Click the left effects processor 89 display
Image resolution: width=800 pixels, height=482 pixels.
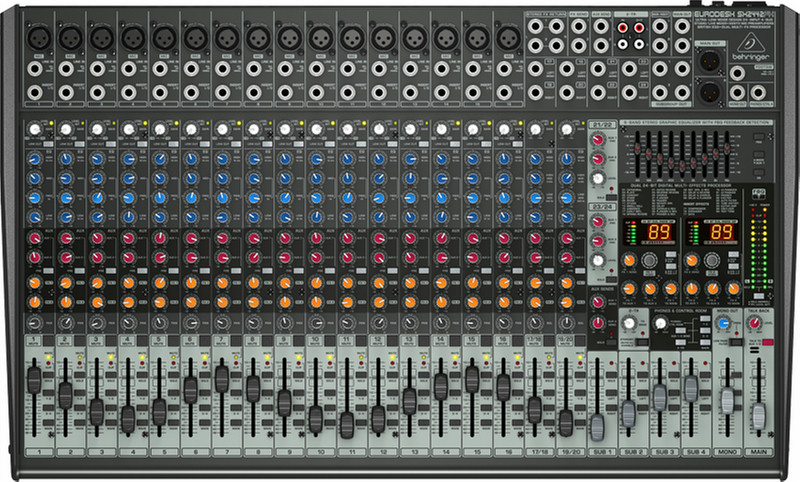[x=660, y=231]
